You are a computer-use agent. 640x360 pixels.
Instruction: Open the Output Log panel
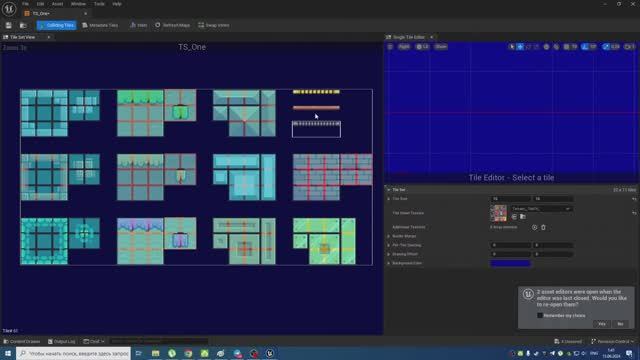coord(62,341)
